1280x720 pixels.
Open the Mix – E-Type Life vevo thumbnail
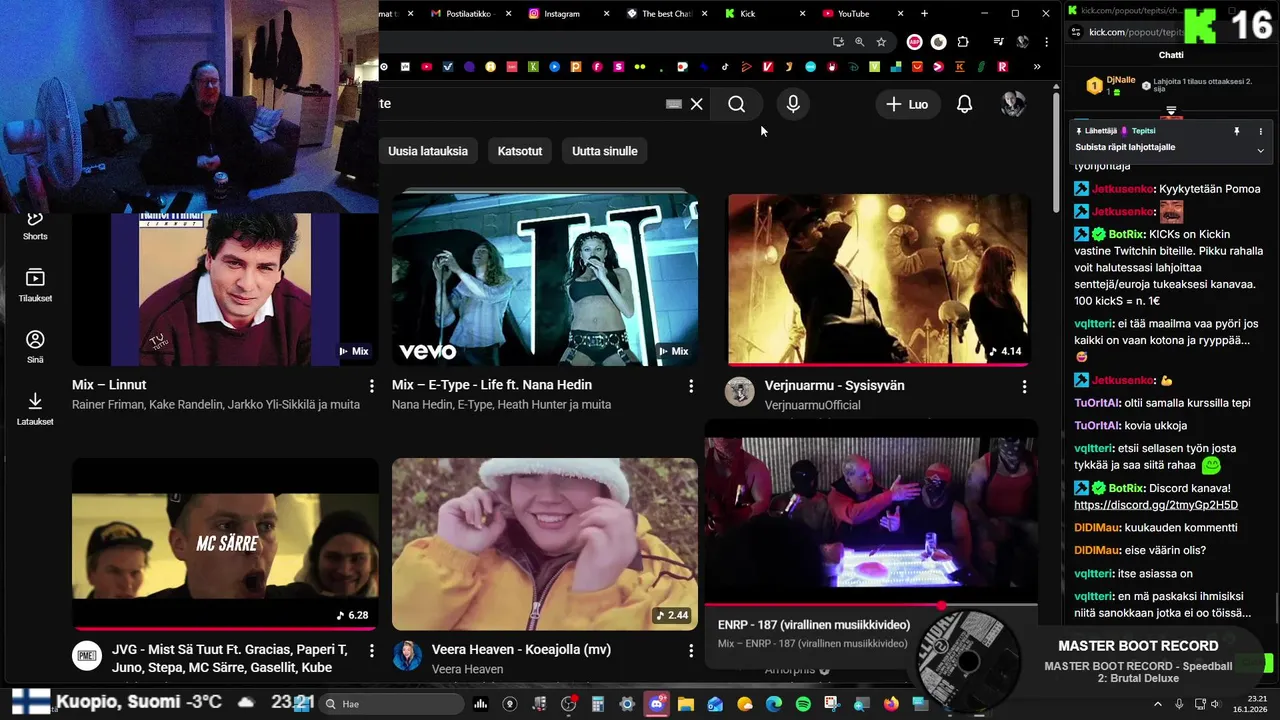point(545,277)
